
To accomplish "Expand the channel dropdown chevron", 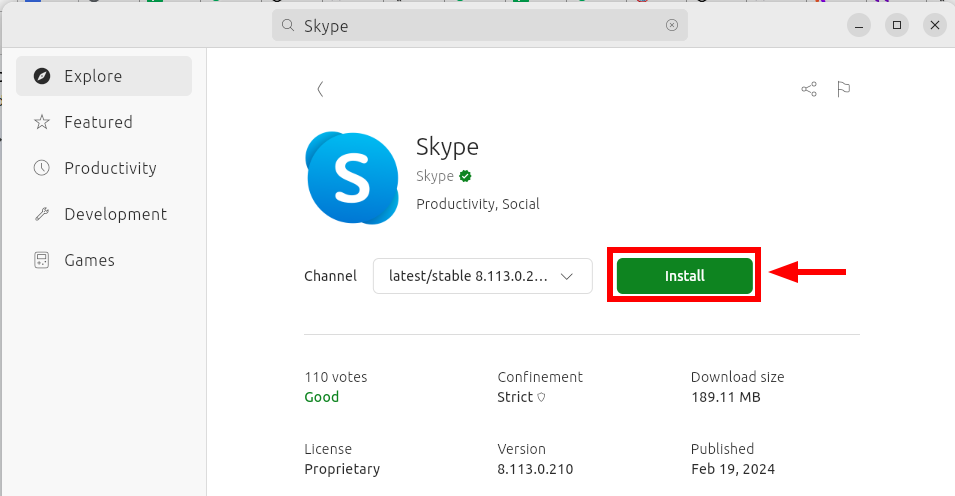I will pos(566,277).
